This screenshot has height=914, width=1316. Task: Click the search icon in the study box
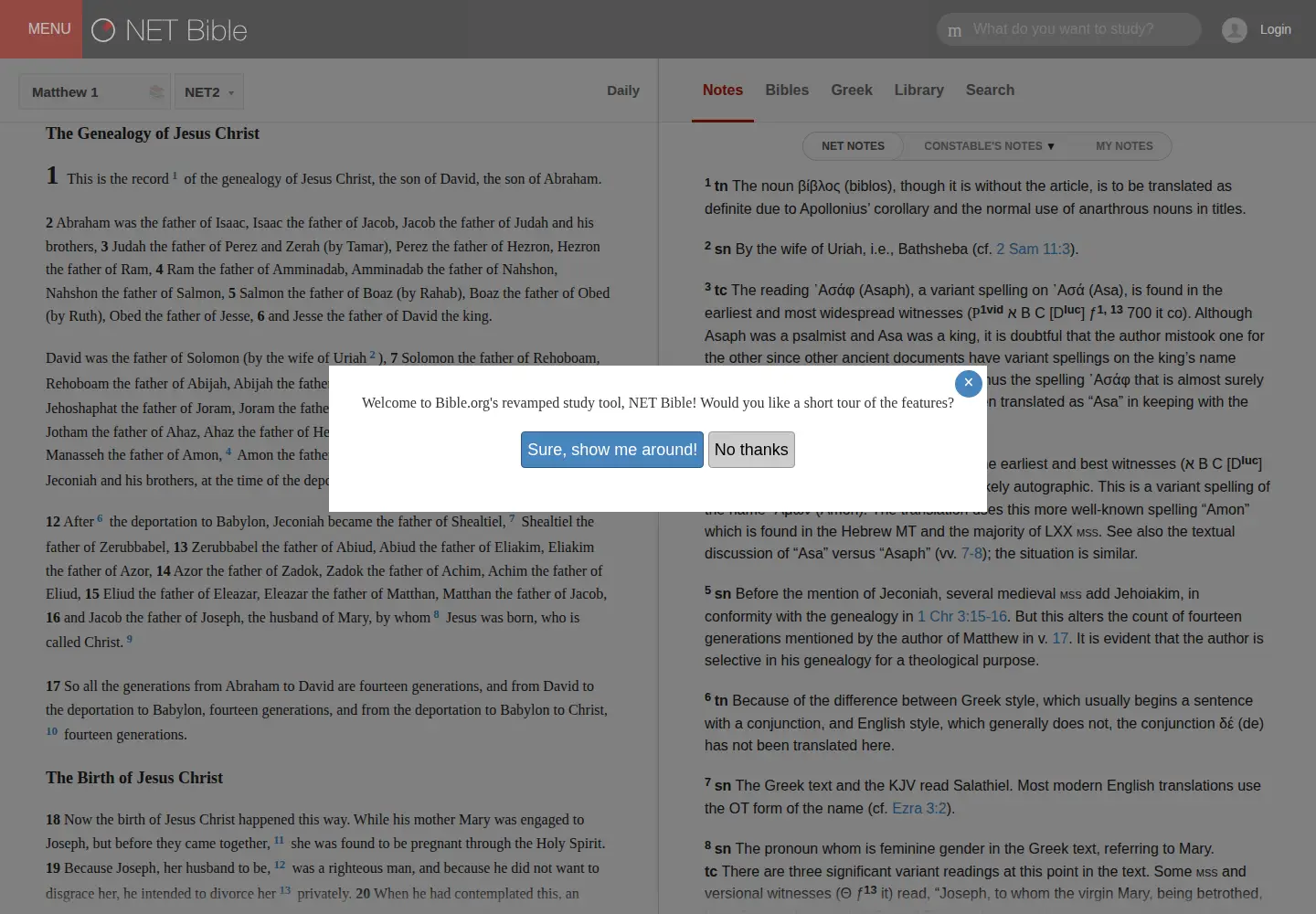pyautogui.click(x=955, y=30)
